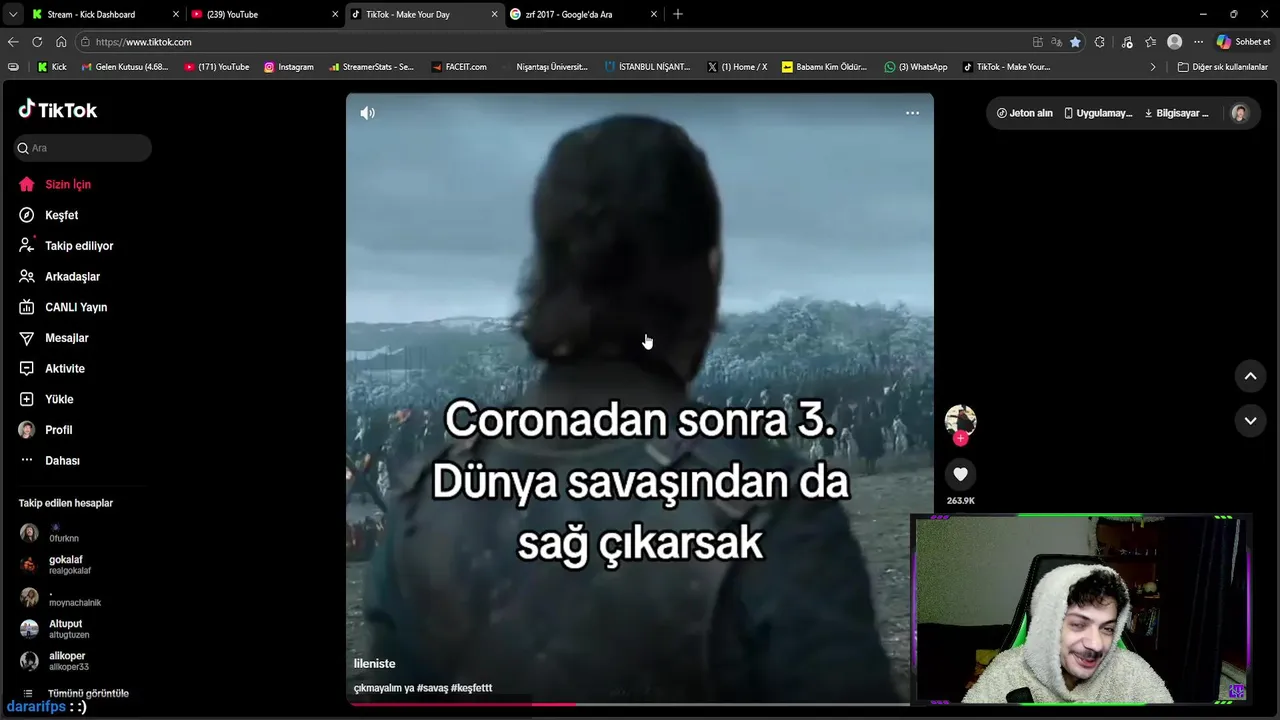Click the TikTok logo
This screenshot has height=720, width=1280.
coord(58,110)
